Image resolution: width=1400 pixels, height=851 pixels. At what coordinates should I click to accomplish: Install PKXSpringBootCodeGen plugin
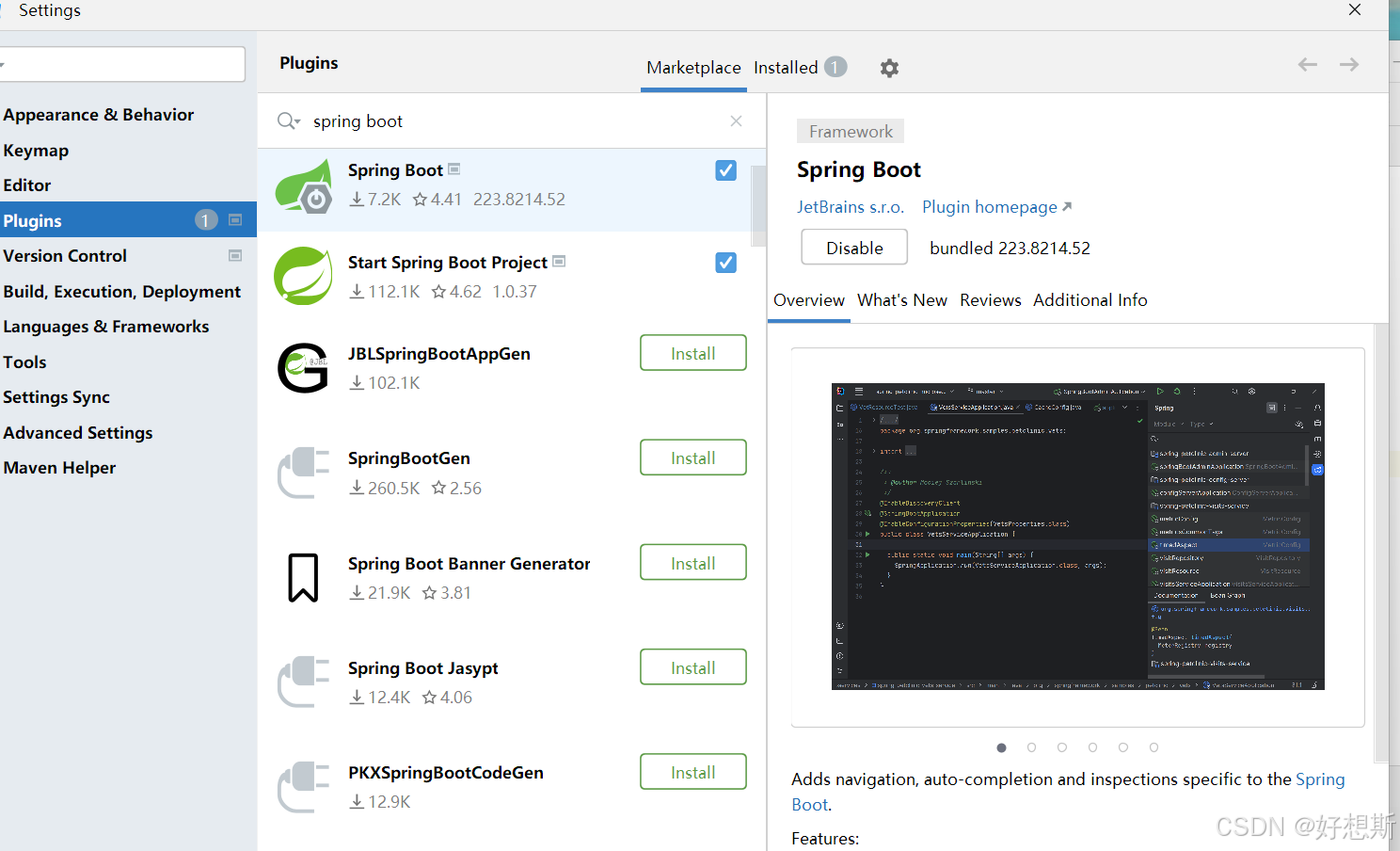pos(693,772)
